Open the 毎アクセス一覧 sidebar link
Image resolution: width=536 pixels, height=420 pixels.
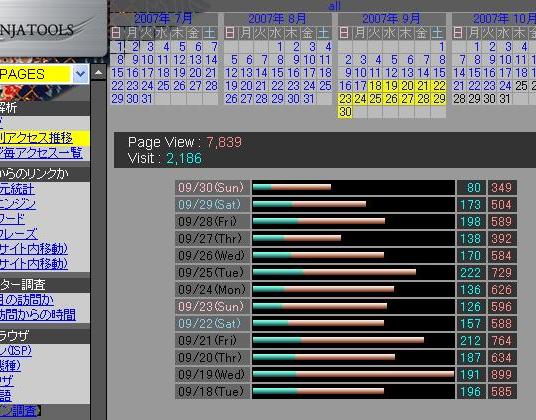[x=41, y=153]
